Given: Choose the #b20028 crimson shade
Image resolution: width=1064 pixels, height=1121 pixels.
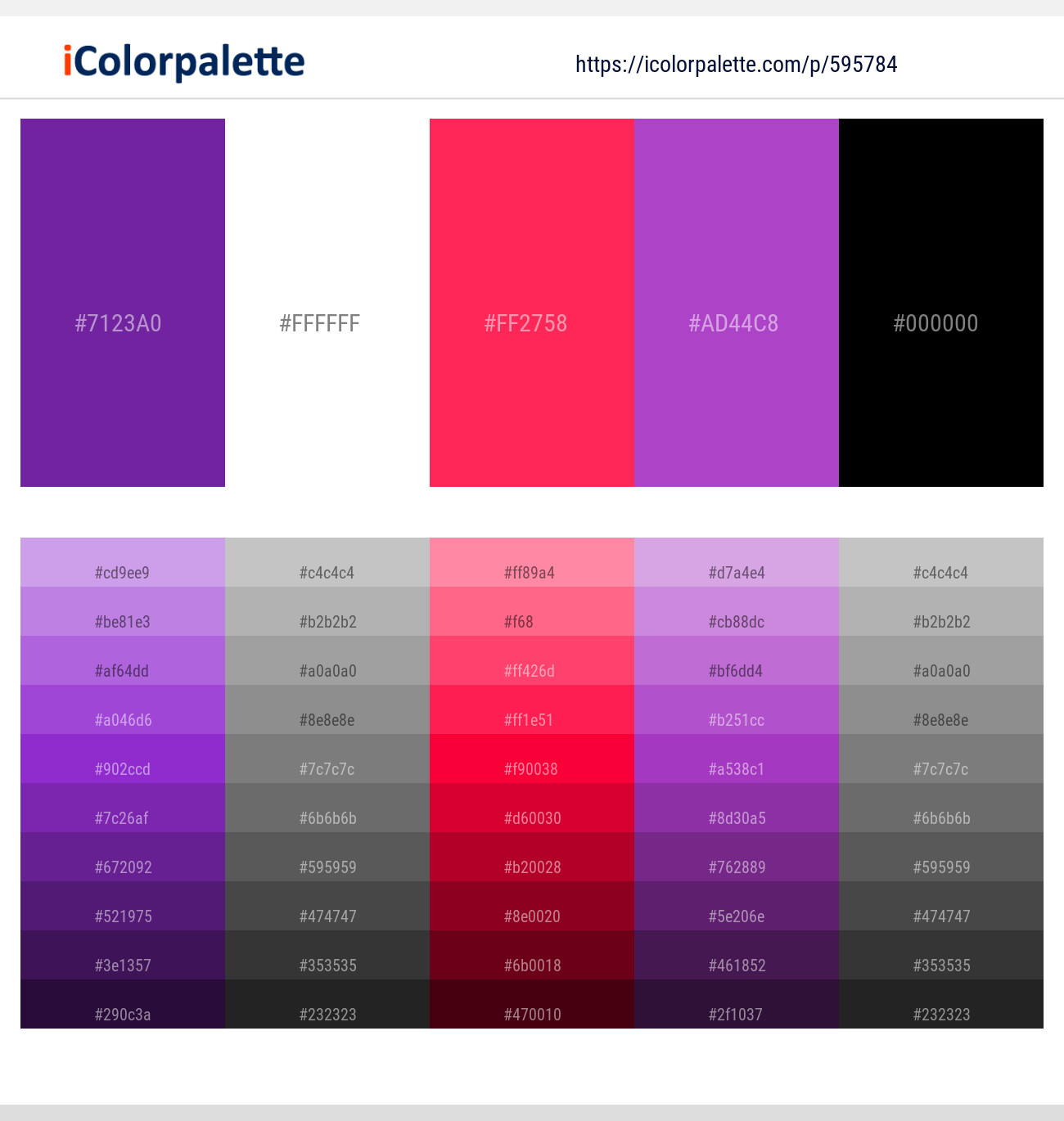Looking at the screenshot, I should pos(532,858).
